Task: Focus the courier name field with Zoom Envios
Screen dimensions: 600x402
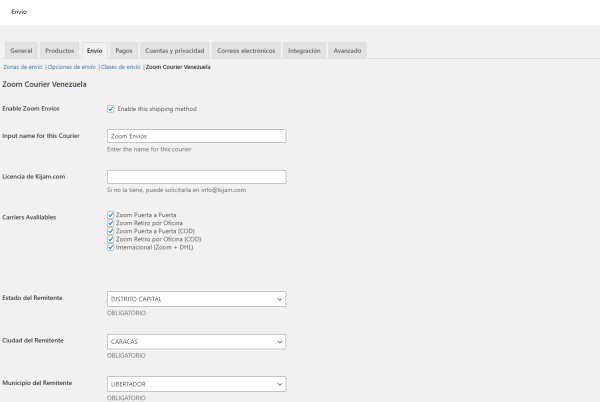Action: [196, 136]
